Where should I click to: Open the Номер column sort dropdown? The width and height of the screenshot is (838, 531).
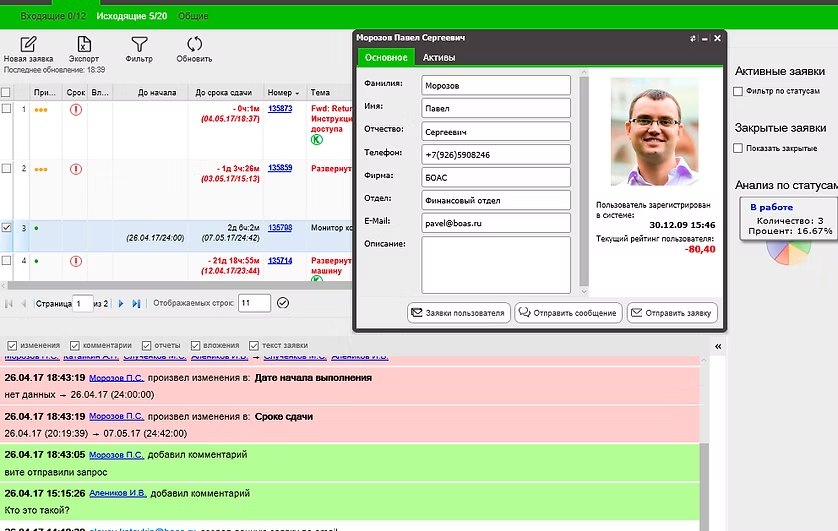coord(297,93)
